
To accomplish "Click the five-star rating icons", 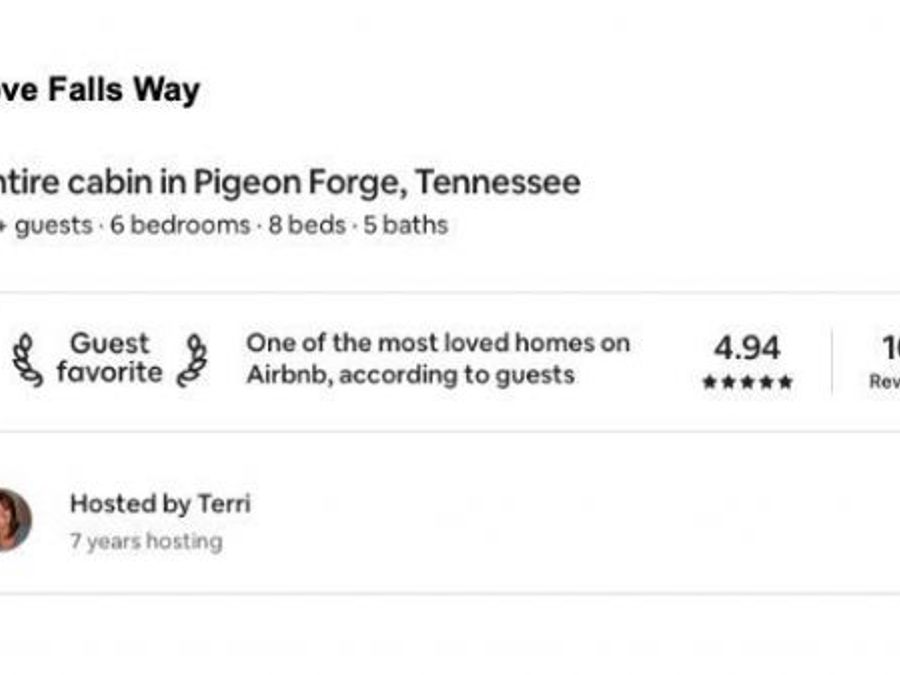I will tap(747, 382).
